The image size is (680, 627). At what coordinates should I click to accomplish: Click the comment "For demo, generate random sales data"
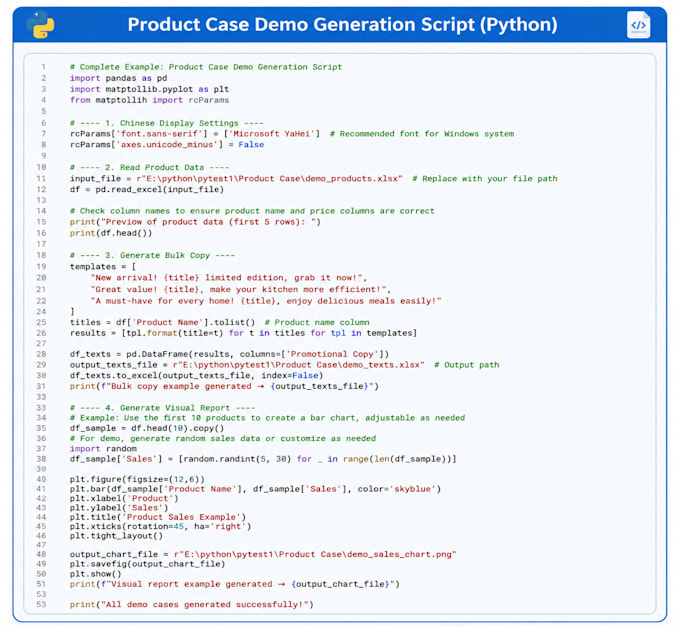pyautogui.click(x=223, y=438)
